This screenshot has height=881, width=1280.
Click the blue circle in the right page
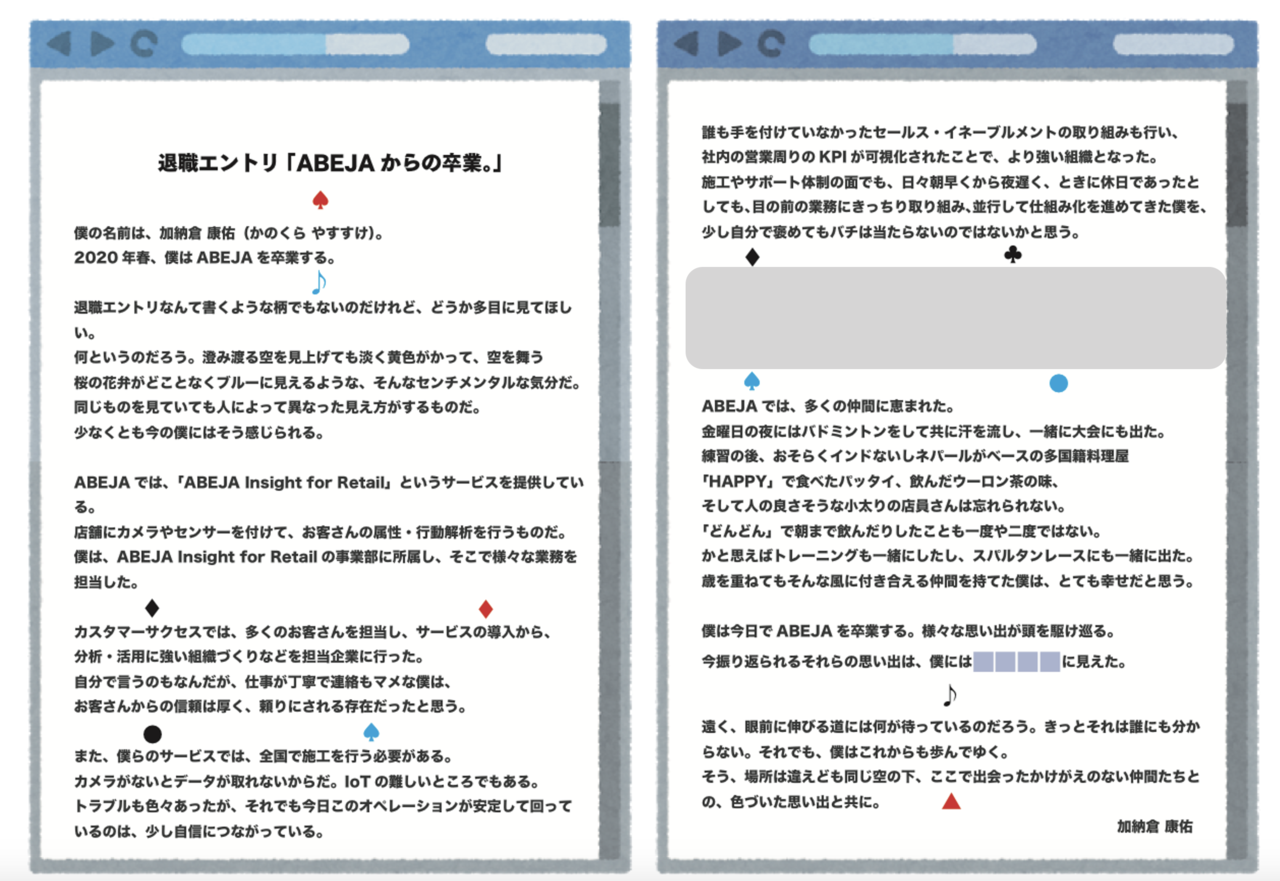[1059, 383]
